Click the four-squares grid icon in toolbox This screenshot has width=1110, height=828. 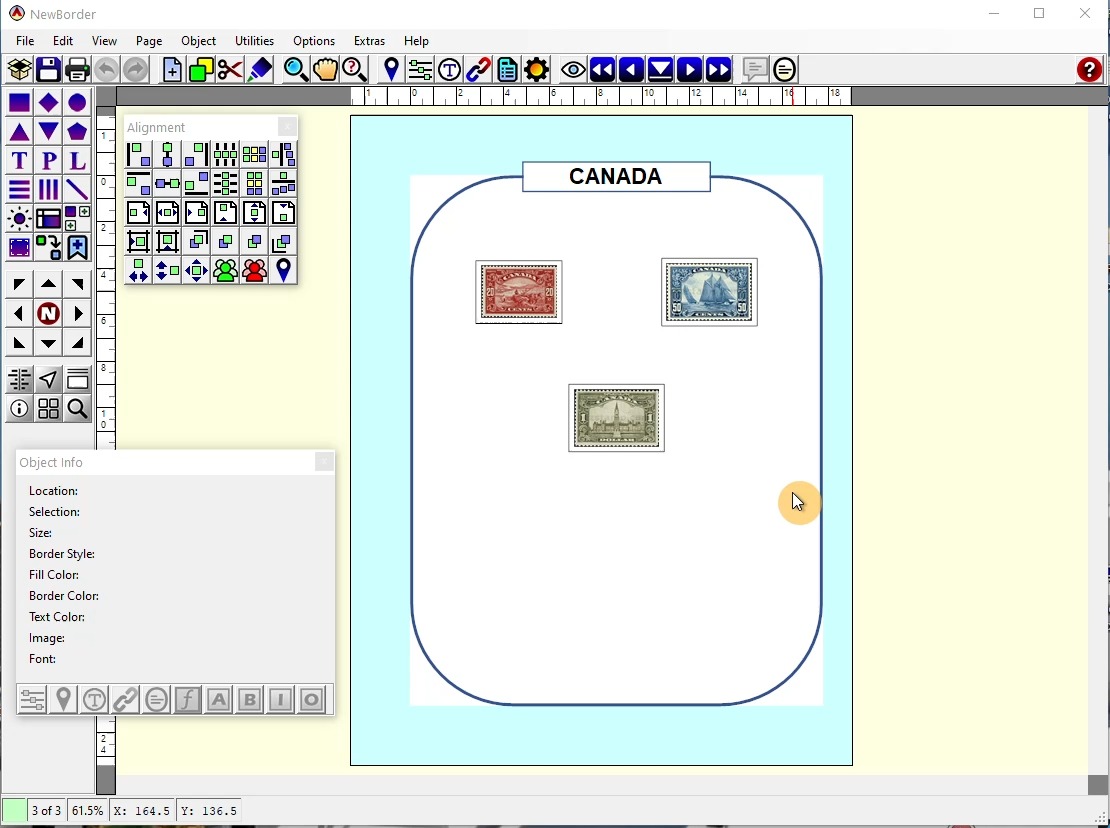[48, 409]
